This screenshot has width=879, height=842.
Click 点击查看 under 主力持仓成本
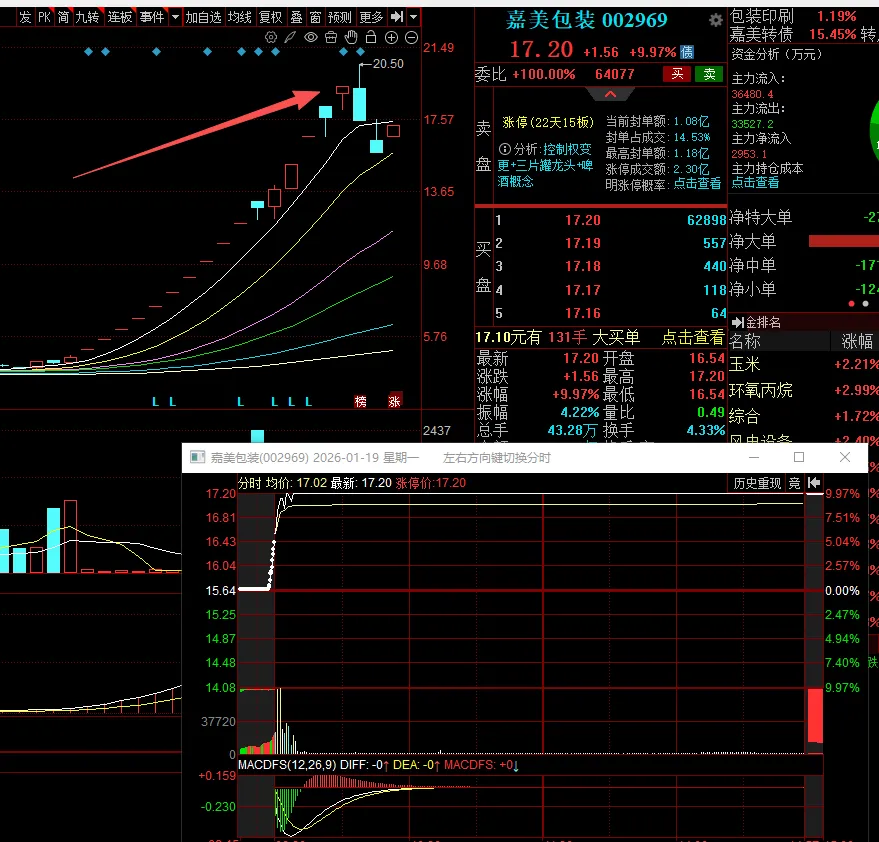pyautogui.click(x=755, y=183)
